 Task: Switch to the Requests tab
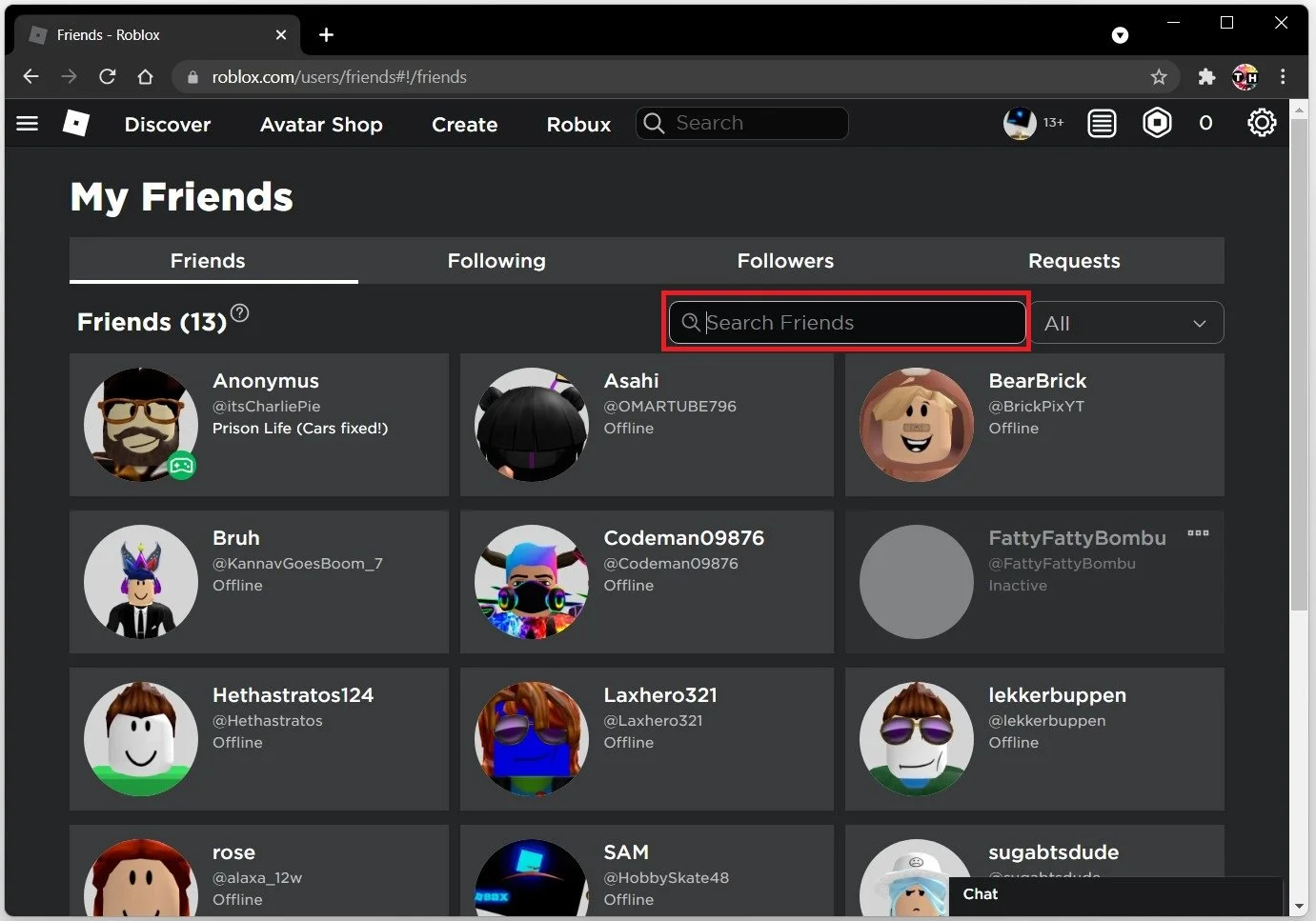(x=1074, y=261)
